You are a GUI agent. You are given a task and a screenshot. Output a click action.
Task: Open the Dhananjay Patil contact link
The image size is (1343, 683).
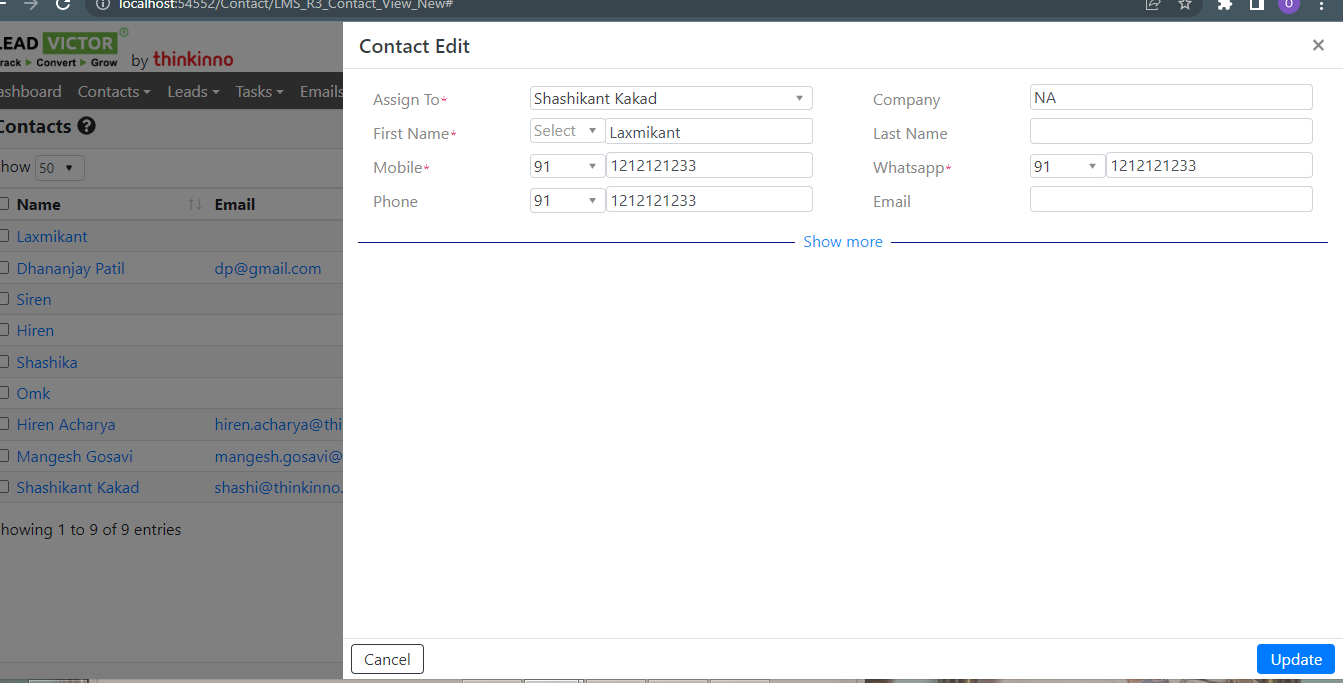70,269
